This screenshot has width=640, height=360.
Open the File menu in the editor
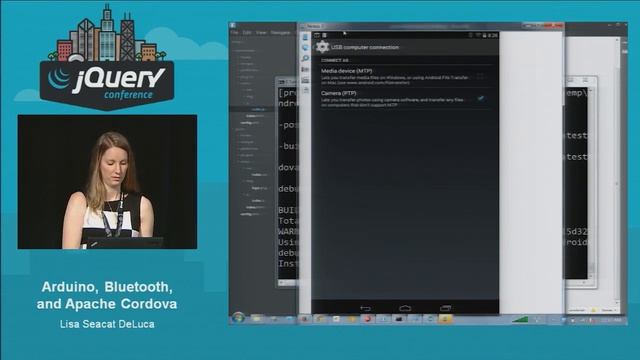coord(234,33)
